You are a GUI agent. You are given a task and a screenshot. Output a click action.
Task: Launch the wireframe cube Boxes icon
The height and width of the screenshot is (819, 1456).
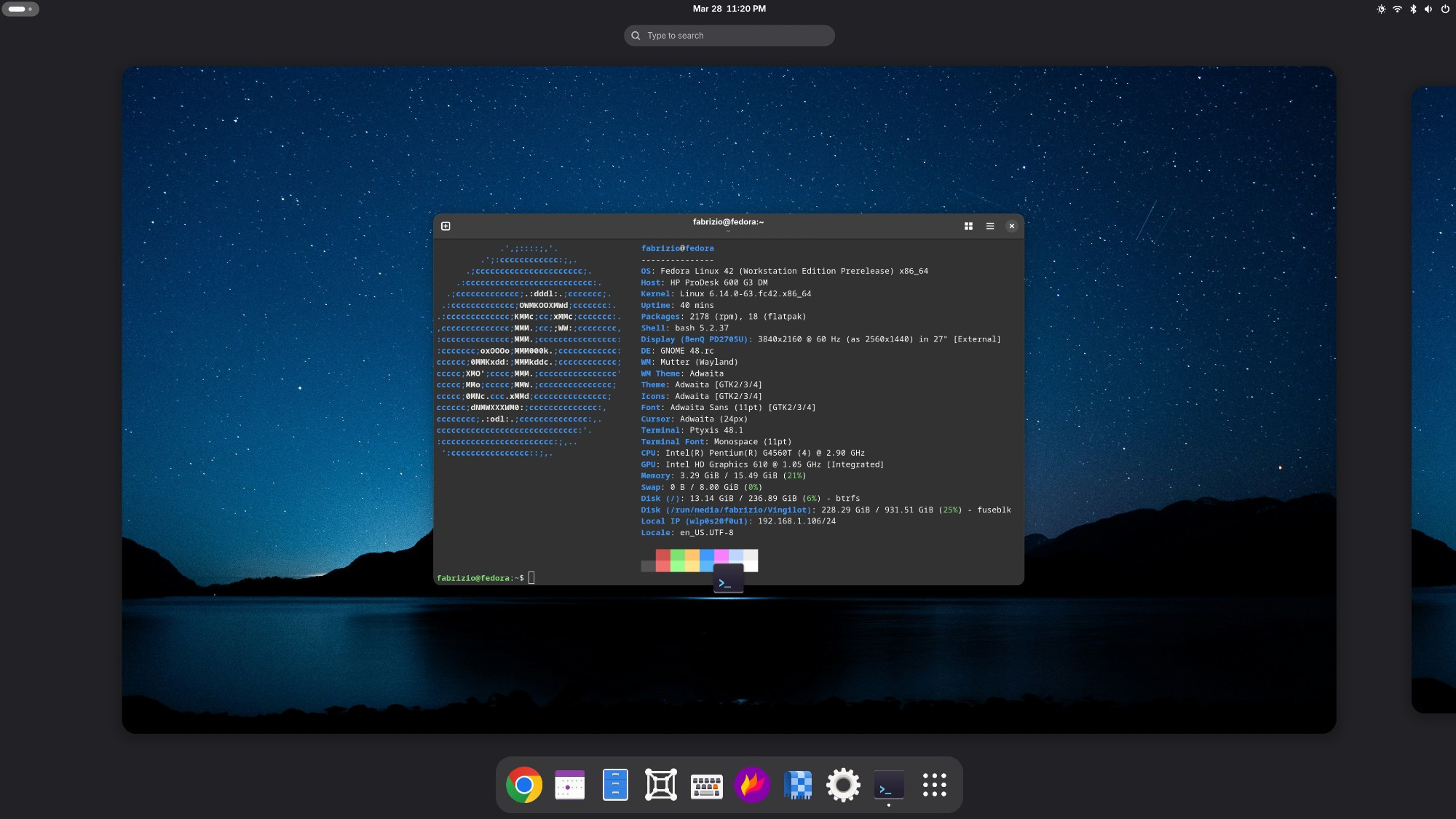(x=661, y=785)
